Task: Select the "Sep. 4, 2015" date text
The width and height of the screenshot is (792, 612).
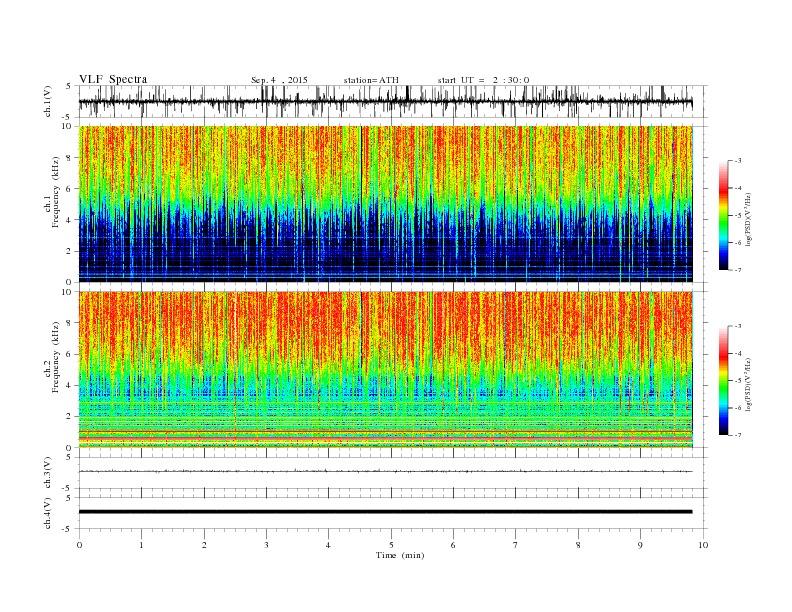Action: pyautogui.click(x=279, y=80)
